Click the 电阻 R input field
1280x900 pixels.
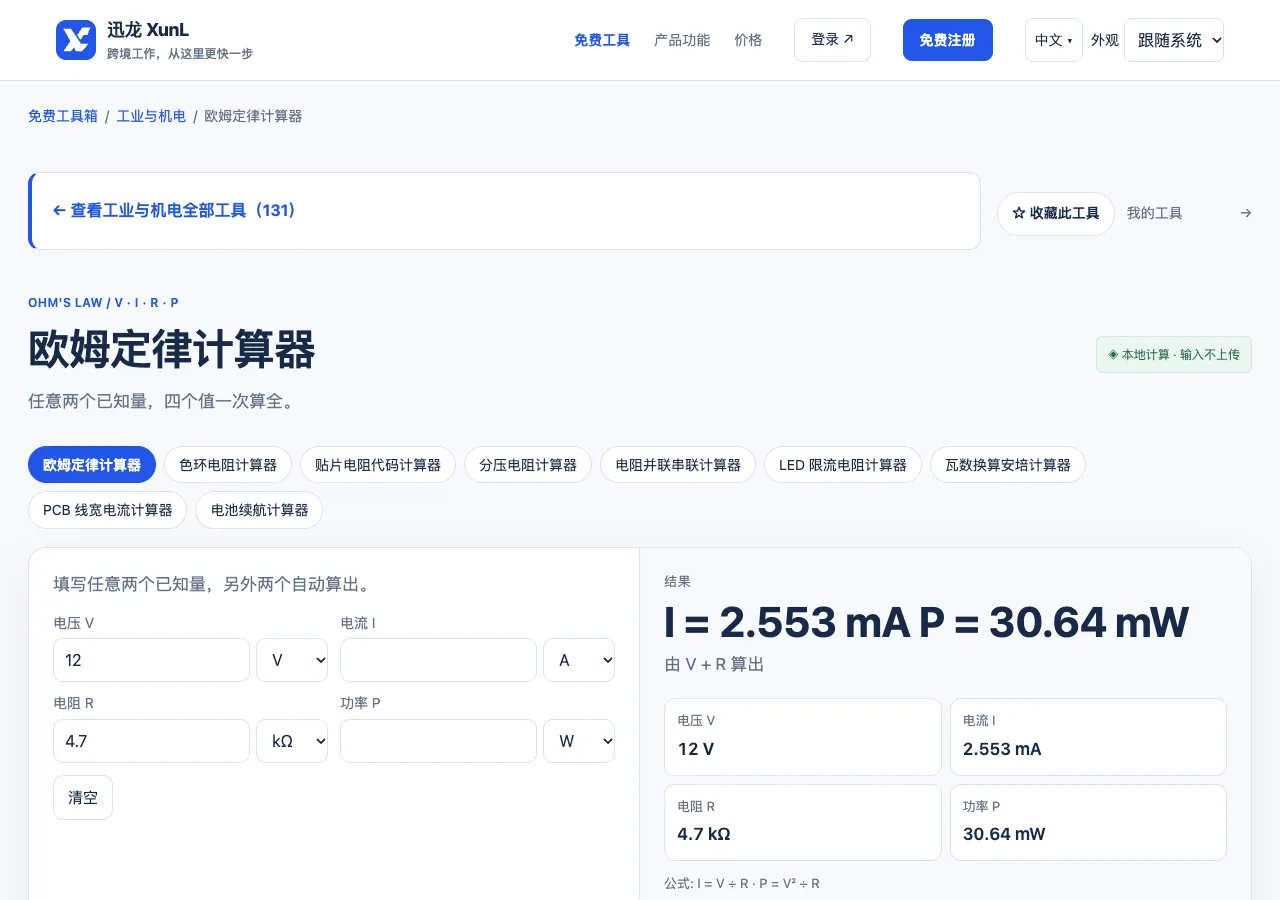point(151,741)
